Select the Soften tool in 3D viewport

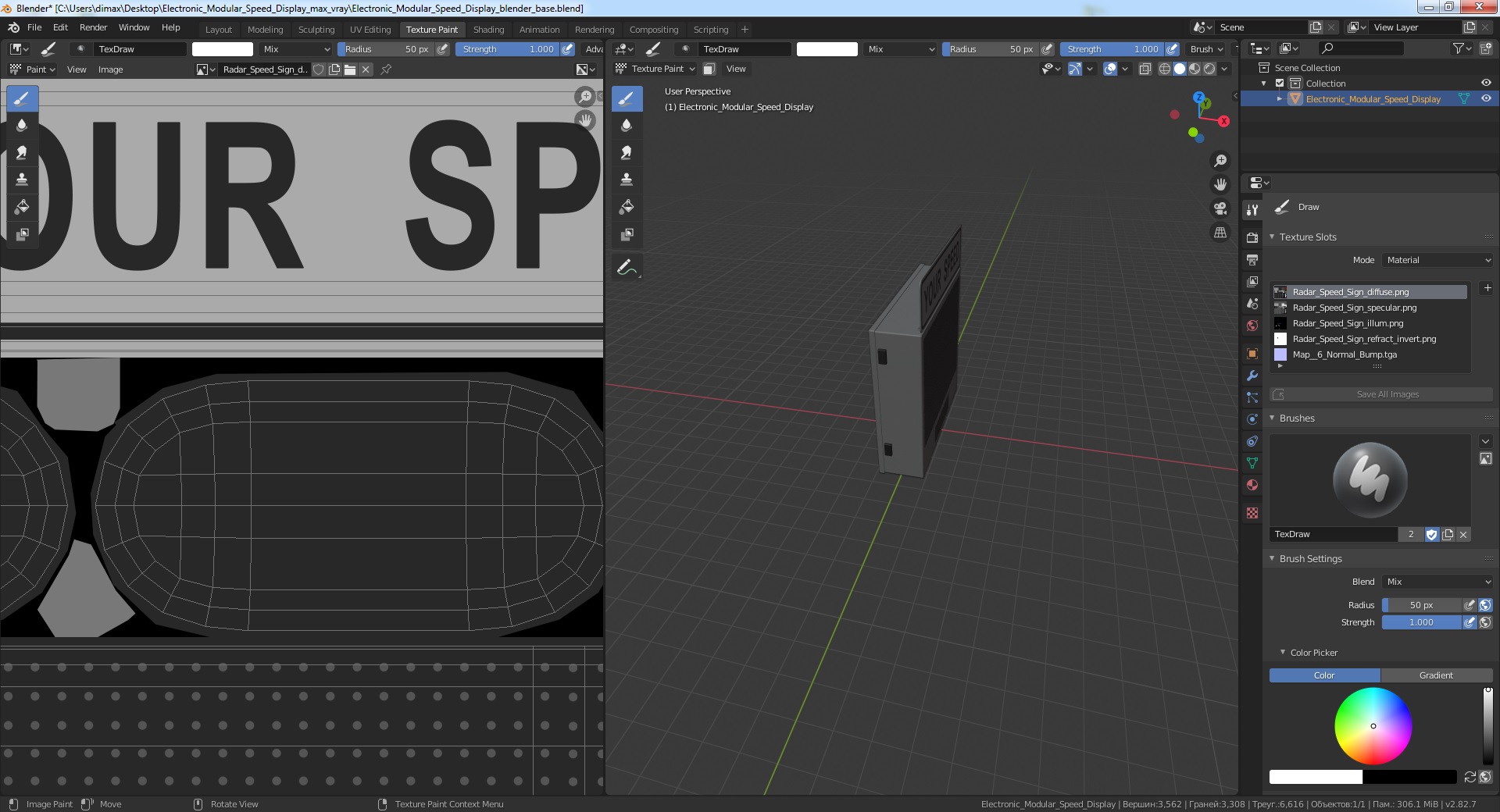pos(627,125)
